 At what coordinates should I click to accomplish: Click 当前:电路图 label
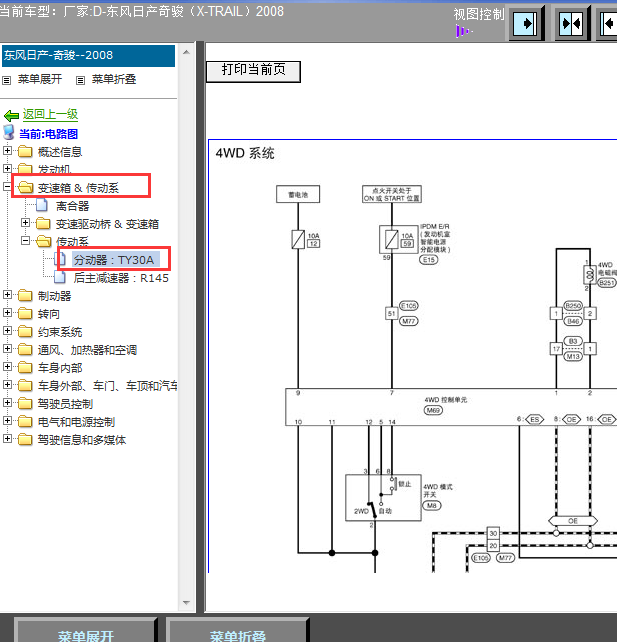[48, 134]
